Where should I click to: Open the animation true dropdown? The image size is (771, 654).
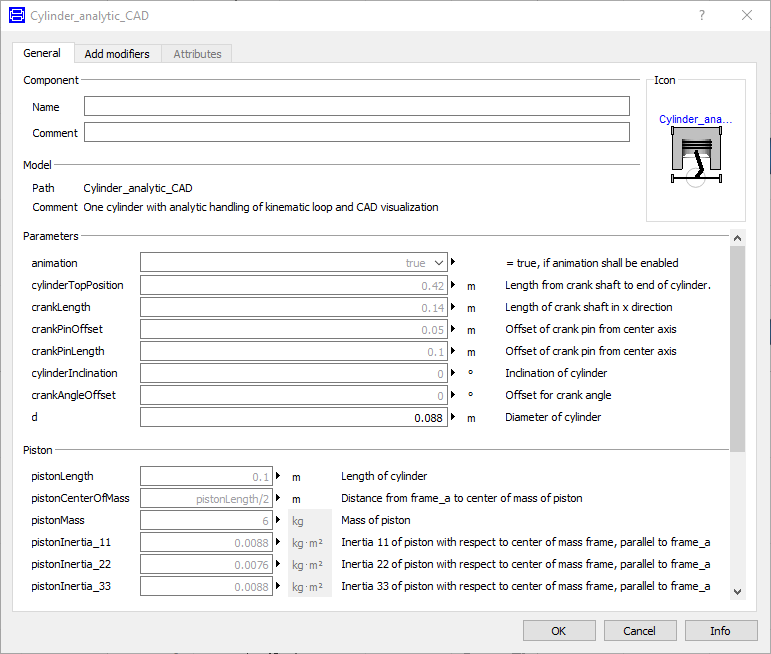(x=294, y=263)
